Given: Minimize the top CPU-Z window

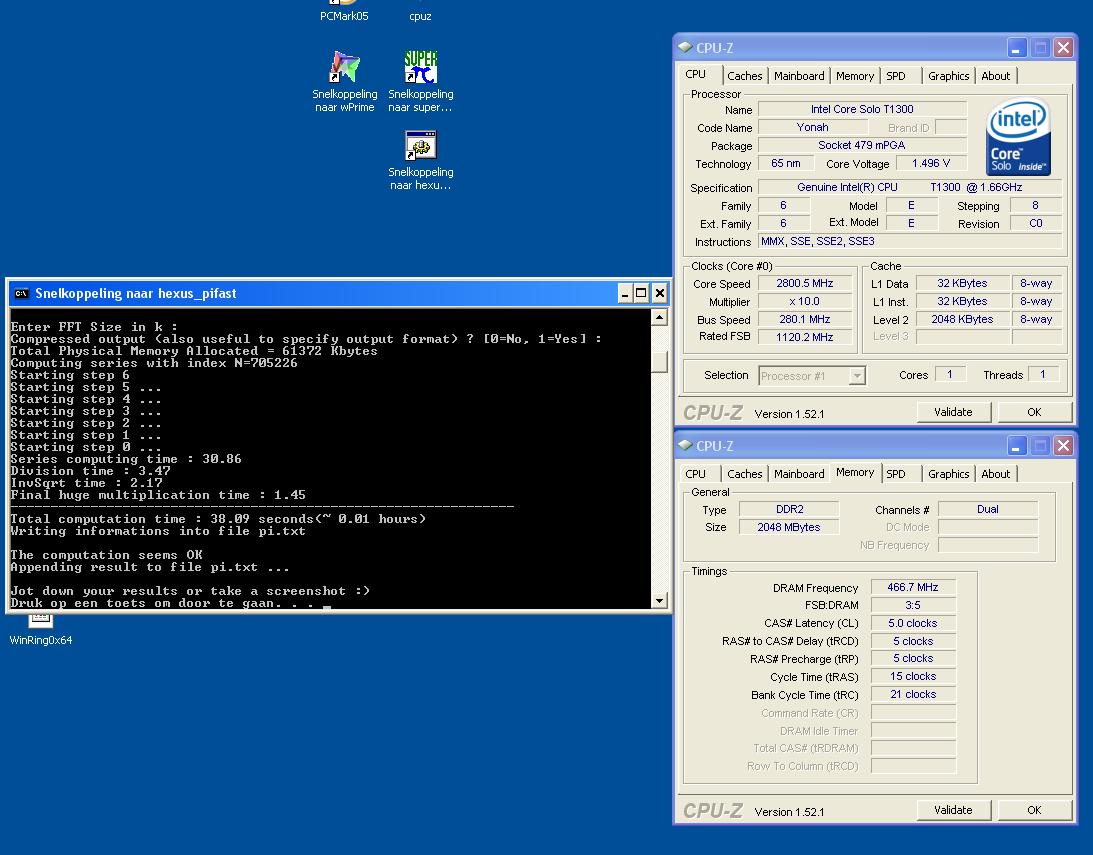Looking at the screenshot, I should [1016, 47].
